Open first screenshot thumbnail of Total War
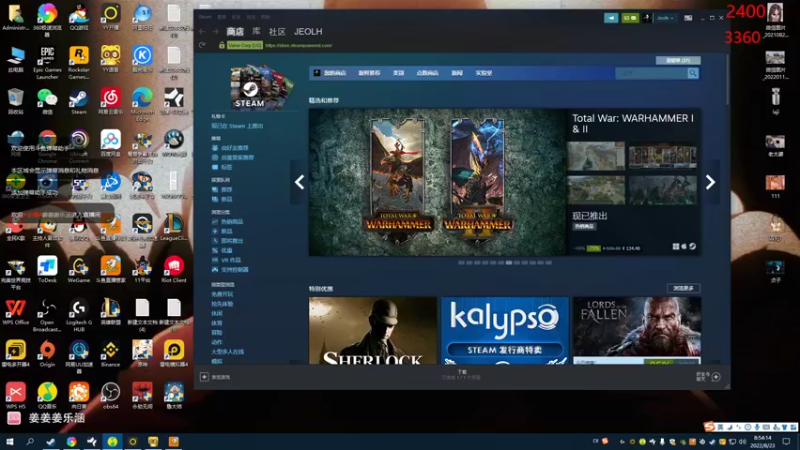 pos(596,156)
